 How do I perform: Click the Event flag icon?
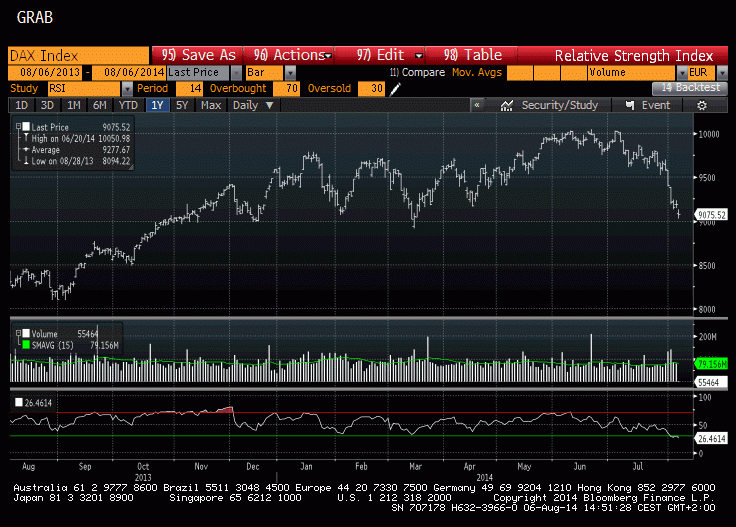coord(630,105)
